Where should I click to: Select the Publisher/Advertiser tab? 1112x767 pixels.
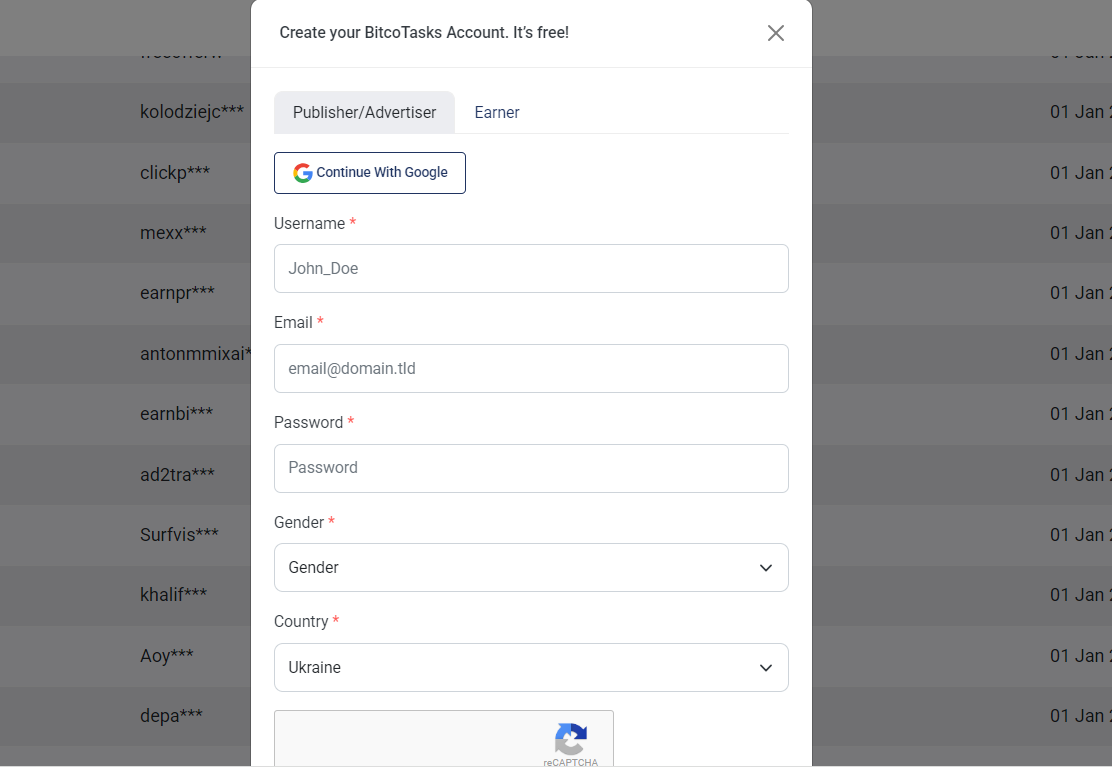coord(365,112)
